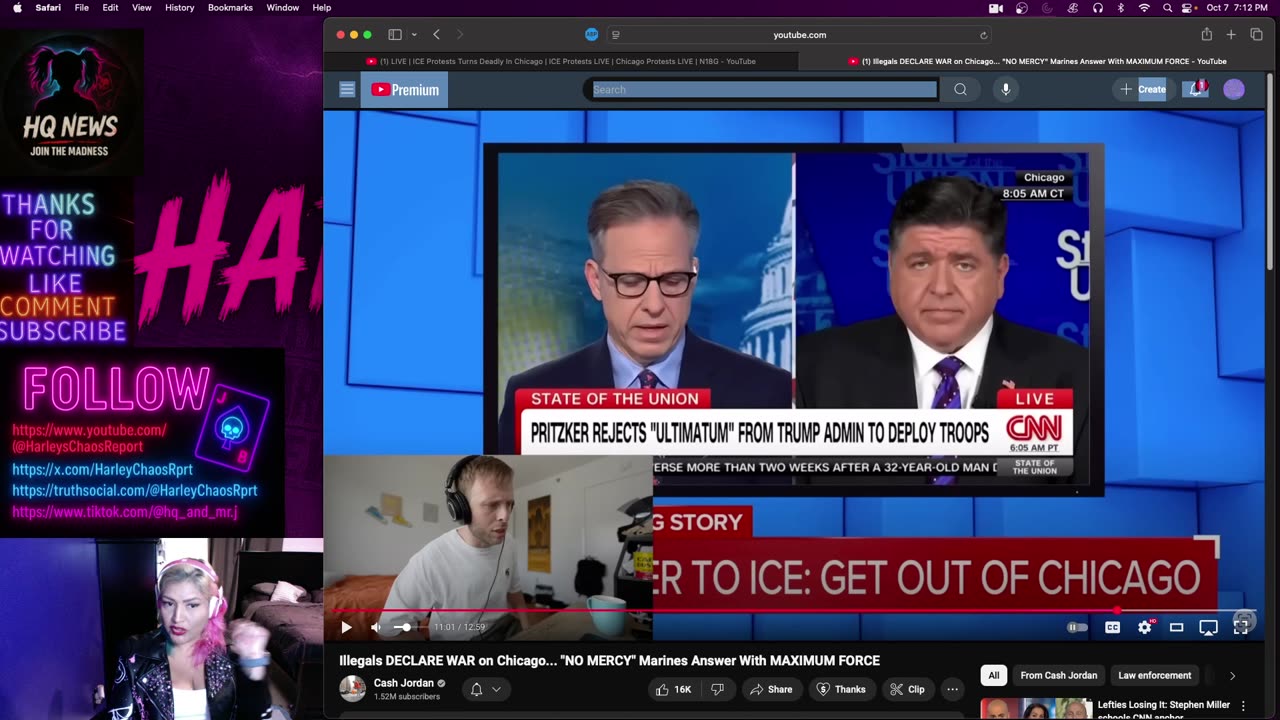Expand more filter chips with right chevron
The width and height of the screenshot is (1280, 720).
1232,675
